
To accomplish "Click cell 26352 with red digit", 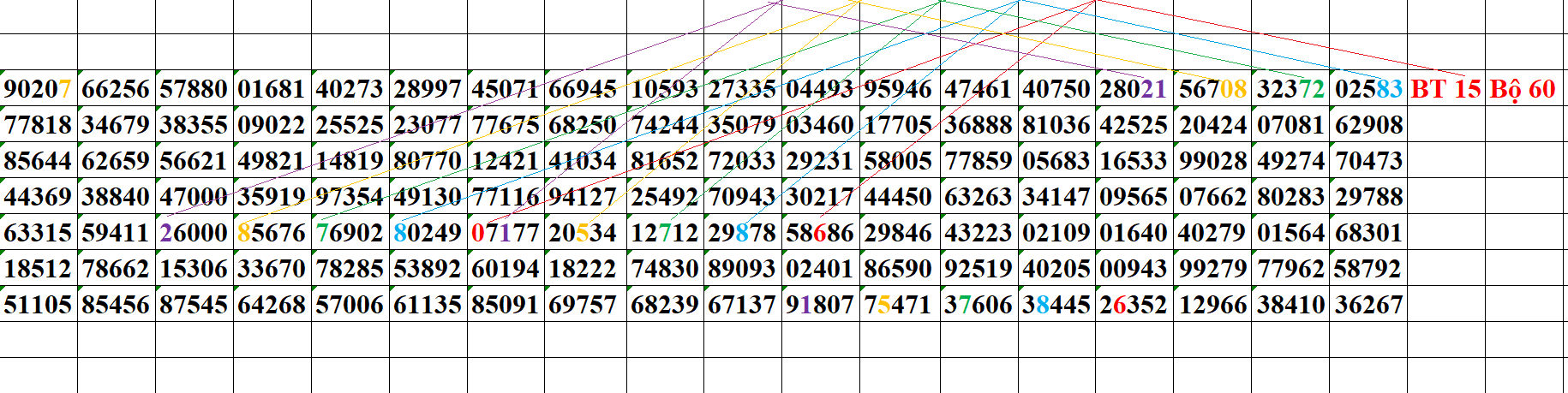I will click(1134, 305).
